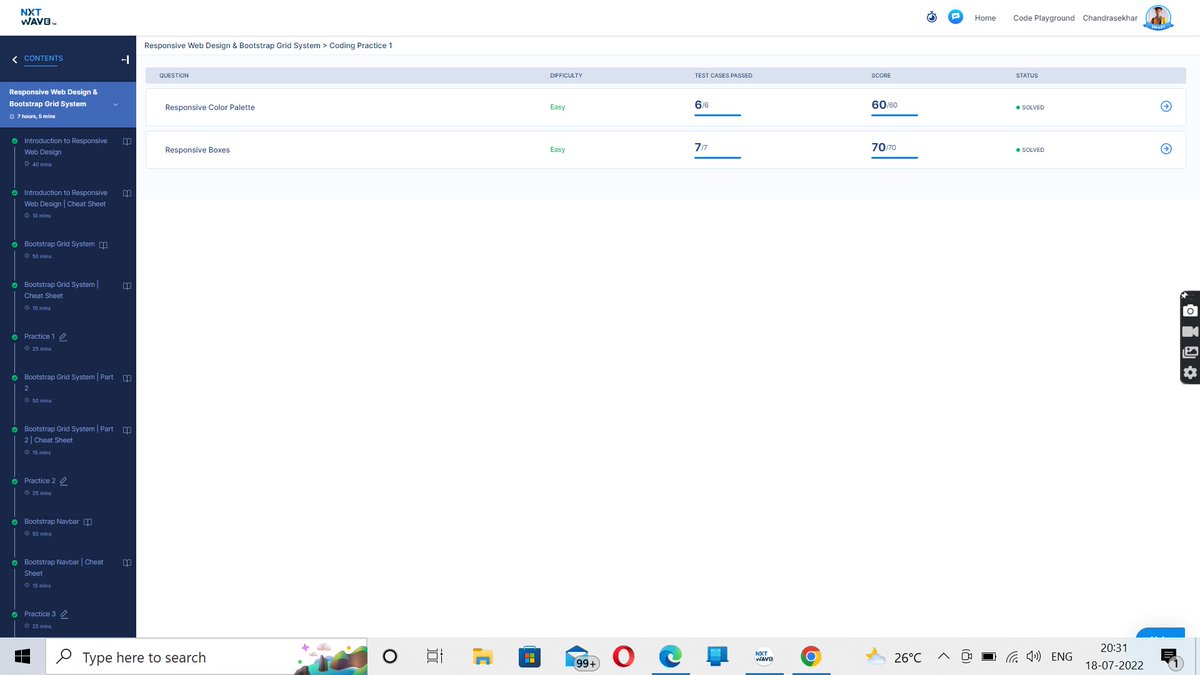Open Bootstrap Grid System 50 mins lesson
The image size is (1200, 675).
click(x=59, y=244)
